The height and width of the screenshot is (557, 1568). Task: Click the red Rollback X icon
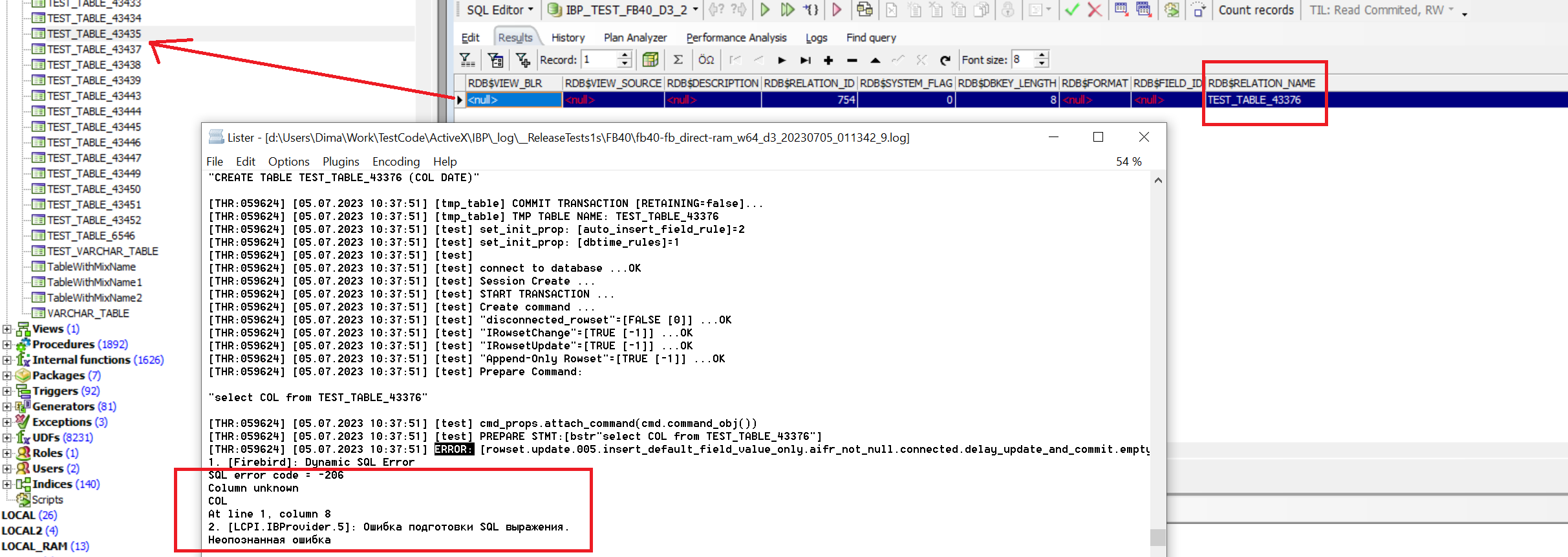point(1094,10)
